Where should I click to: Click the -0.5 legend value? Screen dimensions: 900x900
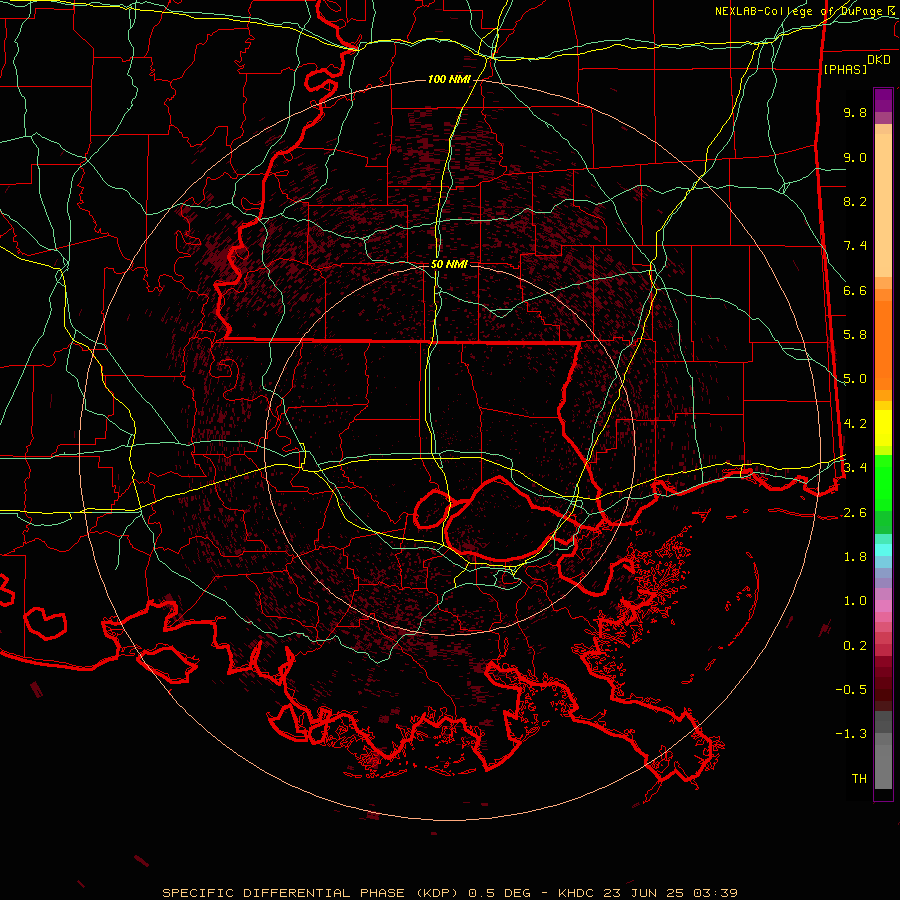click(851, 690)
